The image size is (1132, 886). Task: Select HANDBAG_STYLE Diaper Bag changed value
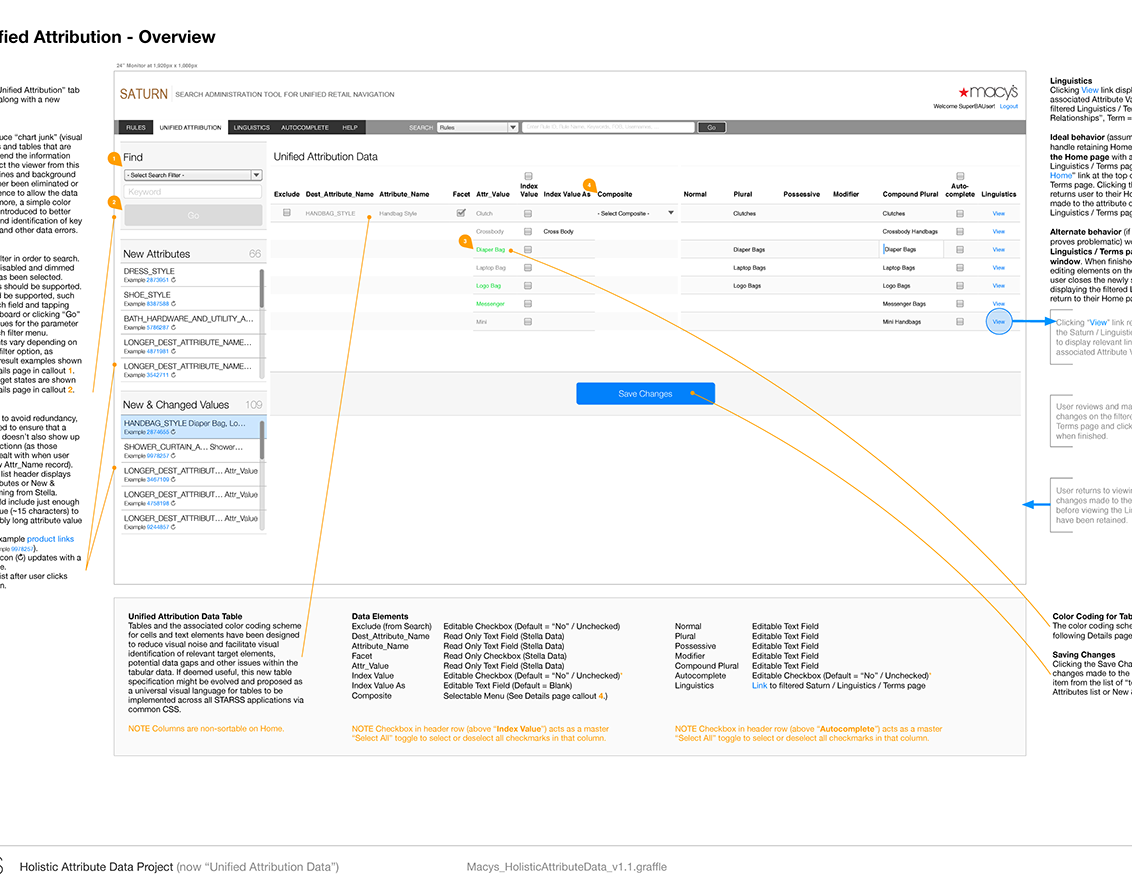pyautogui.click(x=189, y=427)
